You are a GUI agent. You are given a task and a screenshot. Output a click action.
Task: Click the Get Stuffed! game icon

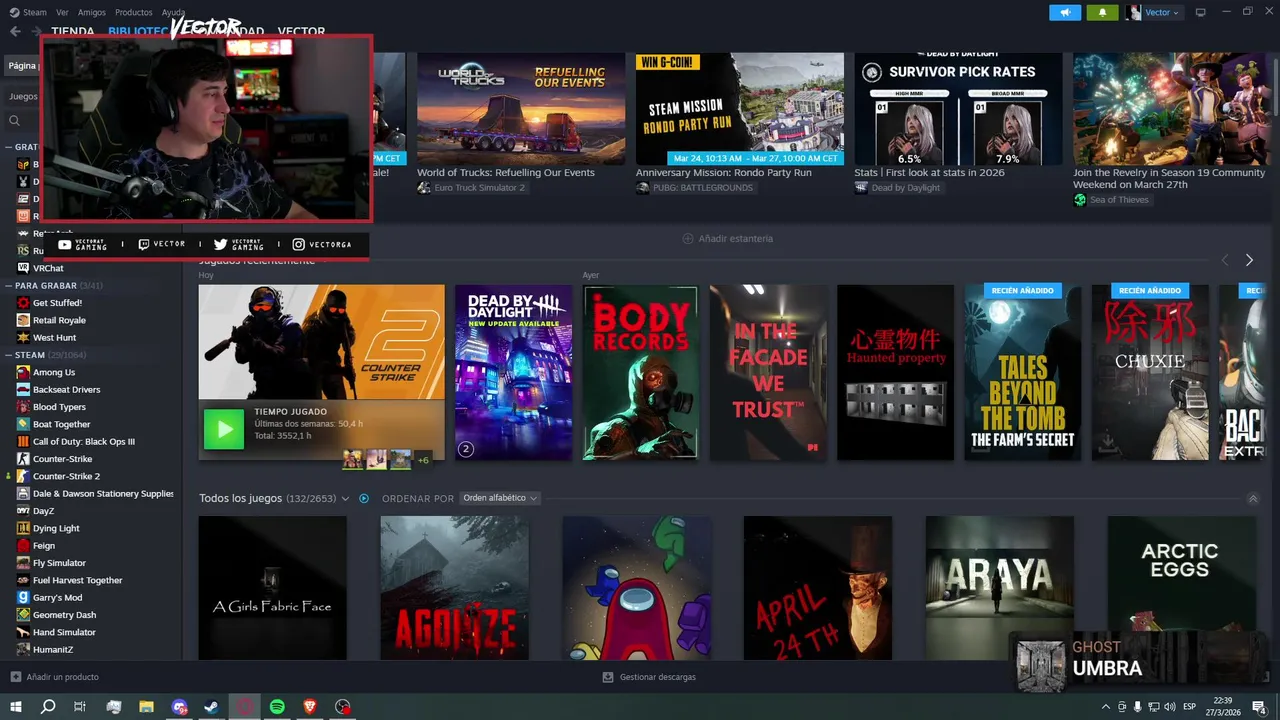pyautogui.click(x=23, y=302)
